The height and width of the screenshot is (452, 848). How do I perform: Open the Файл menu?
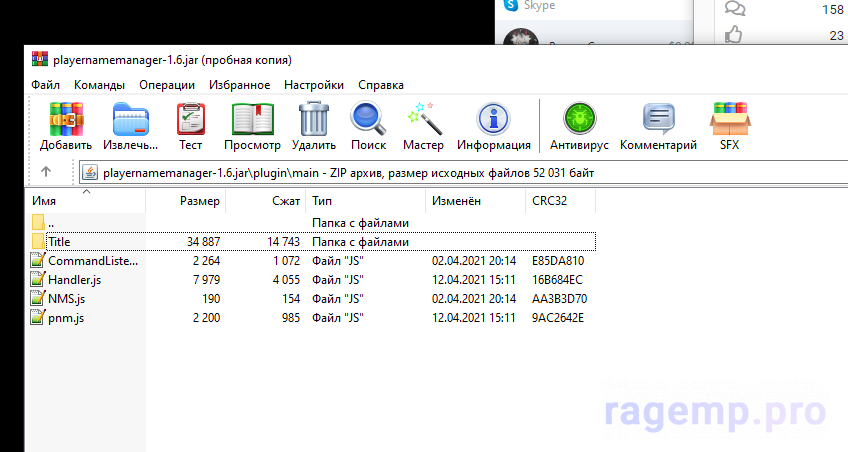click(x=45, y=85)
